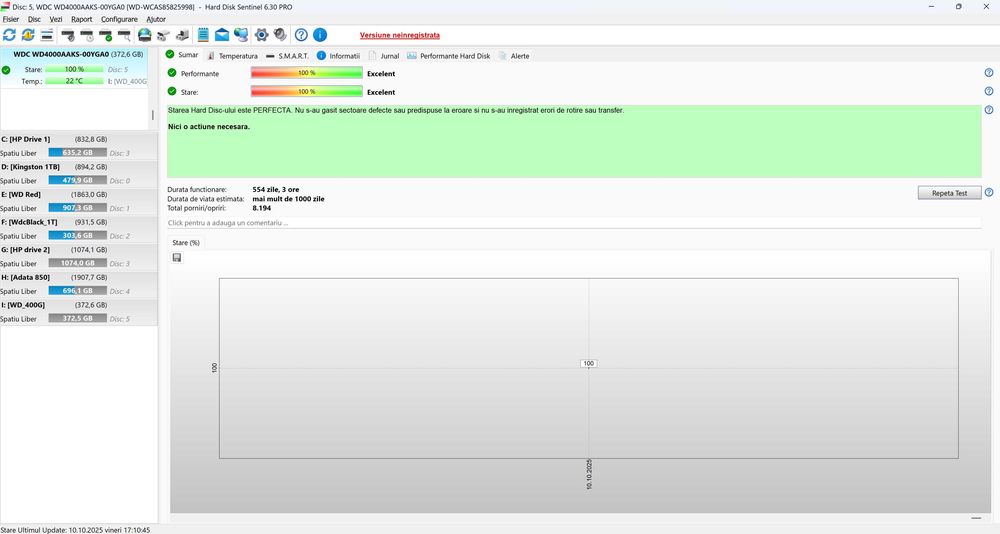1000x534 pixels.
Task: Click the first hard disk toolbar icon
Action: (x=68, y=35)
